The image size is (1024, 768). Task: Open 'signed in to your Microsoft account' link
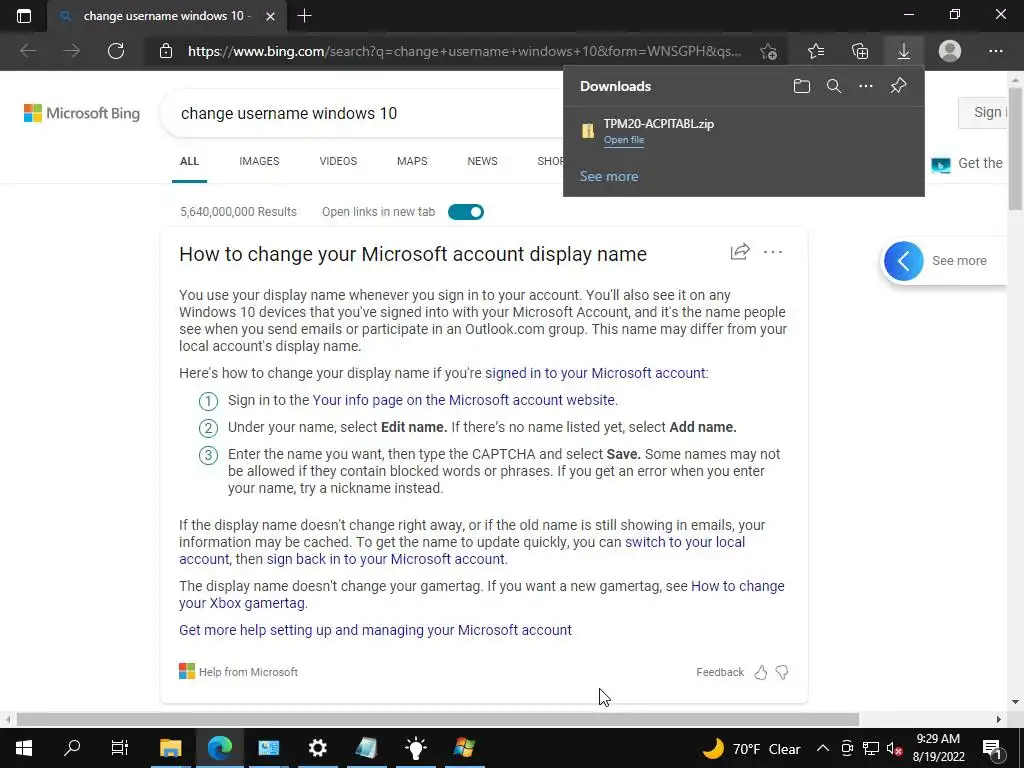point(595,373)
